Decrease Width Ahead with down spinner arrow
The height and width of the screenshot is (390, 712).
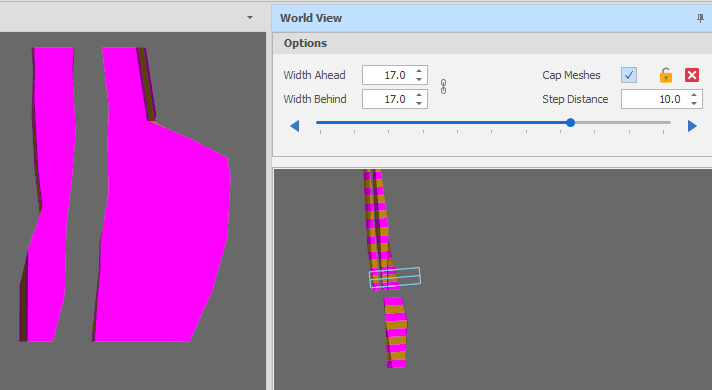(x=419, y=79)
